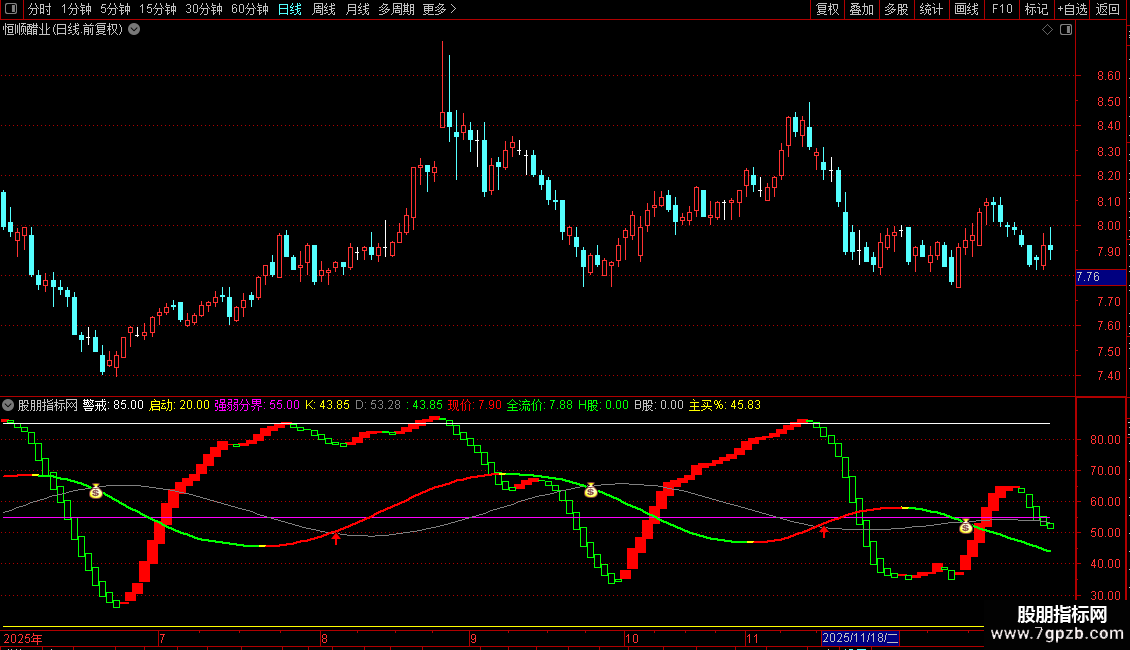This screenshot has height=650, width=1130.
Task: Switch to 周线 weekly chart
Action: pyautogui.click(x=324, y=9)
